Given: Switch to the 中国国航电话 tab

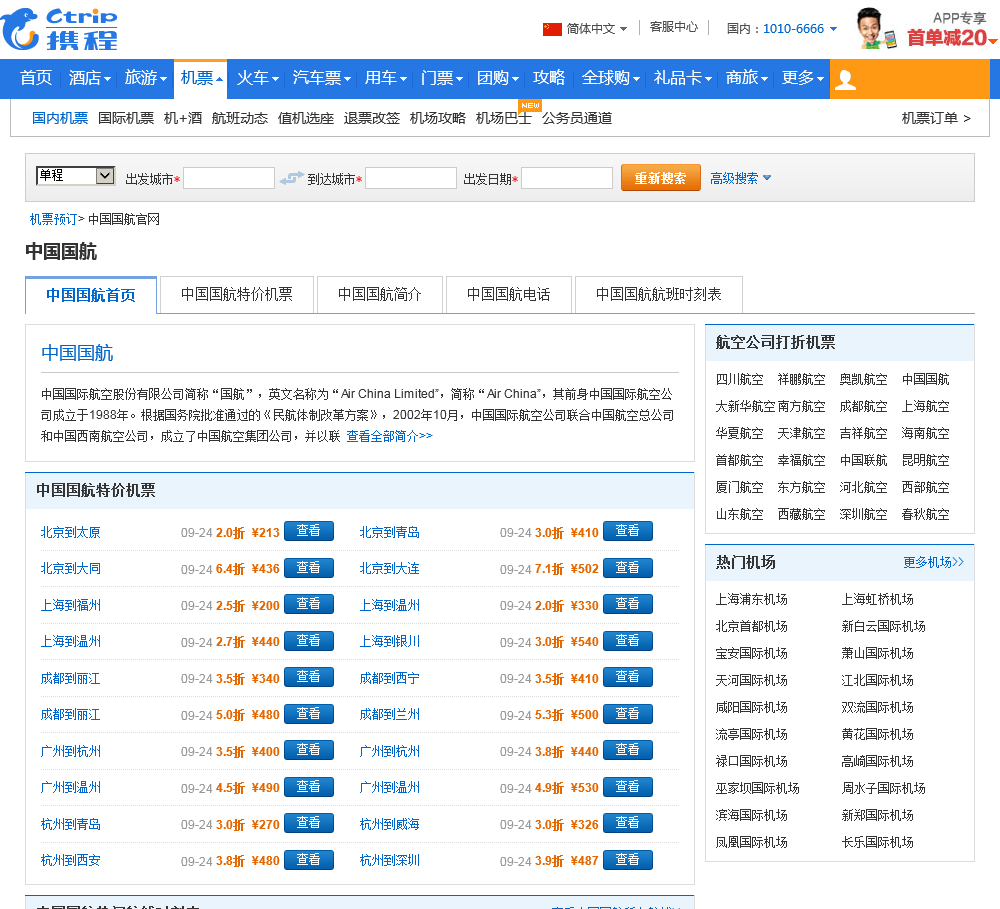Looking at the screenshot, I should [x=508, y=295].
